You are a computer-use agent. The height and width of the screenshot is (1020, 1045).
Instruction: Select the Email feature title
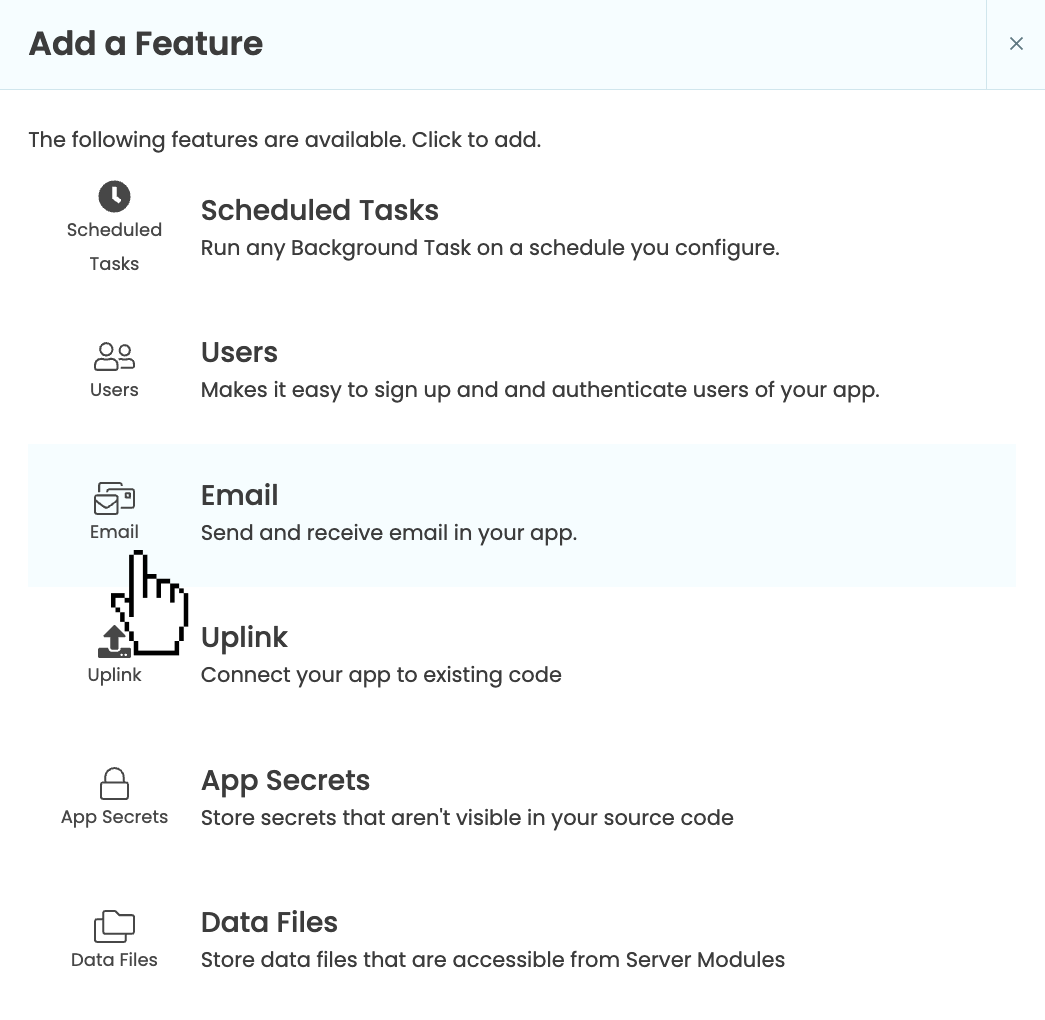pos(239,495)
